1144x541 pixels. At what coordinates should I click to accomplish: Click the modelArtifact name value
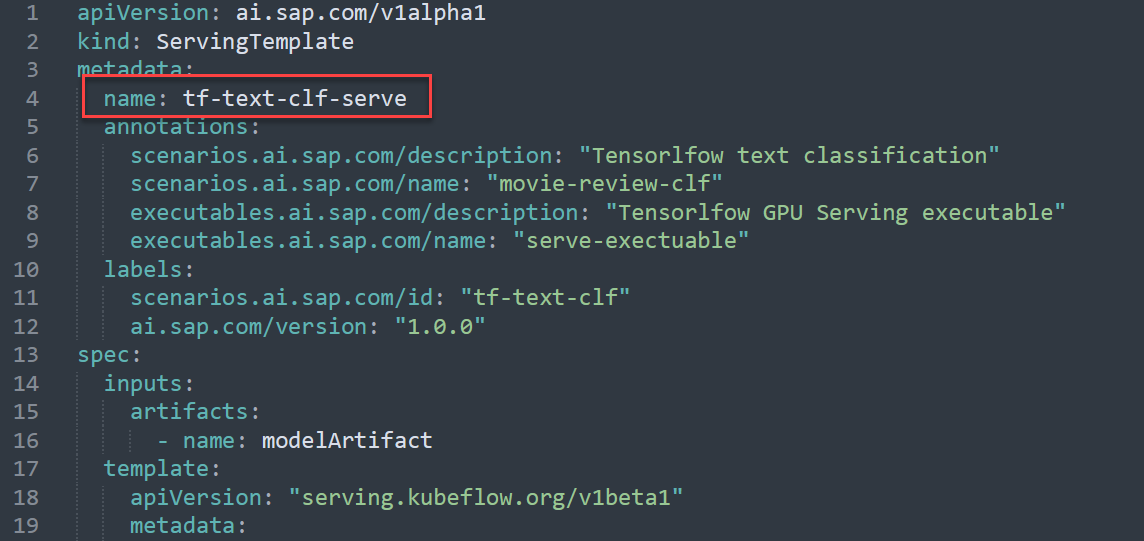[x=347, y=440]
